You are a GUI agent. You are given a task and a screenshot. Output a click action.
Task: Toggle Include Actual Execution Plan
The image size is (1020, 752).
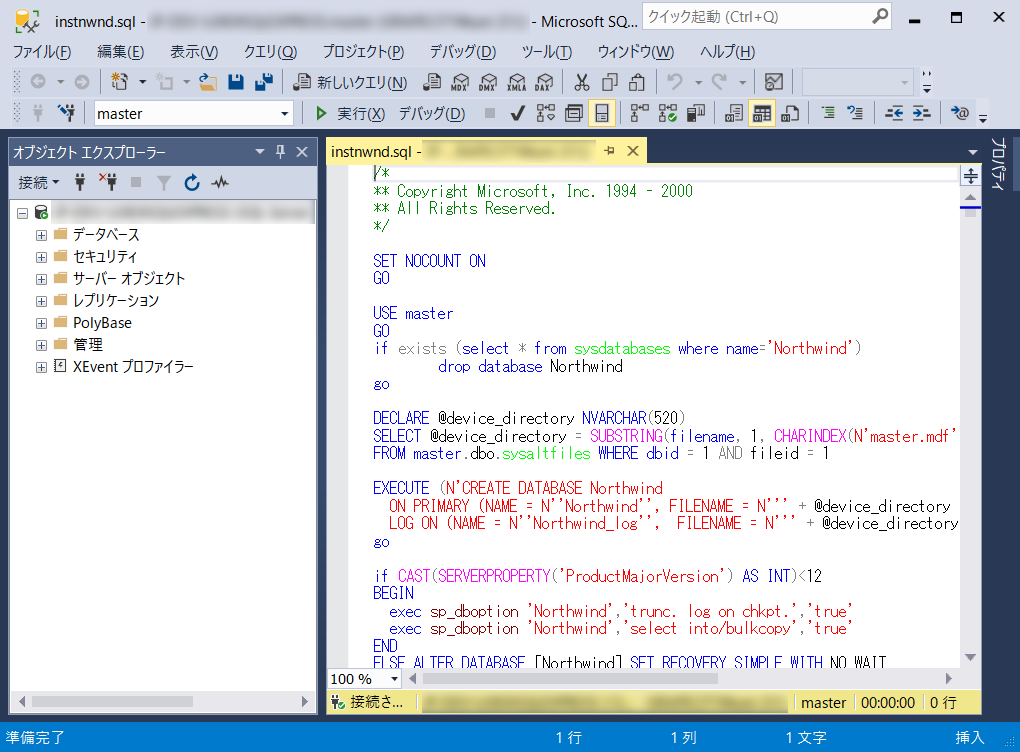point(639,114)
